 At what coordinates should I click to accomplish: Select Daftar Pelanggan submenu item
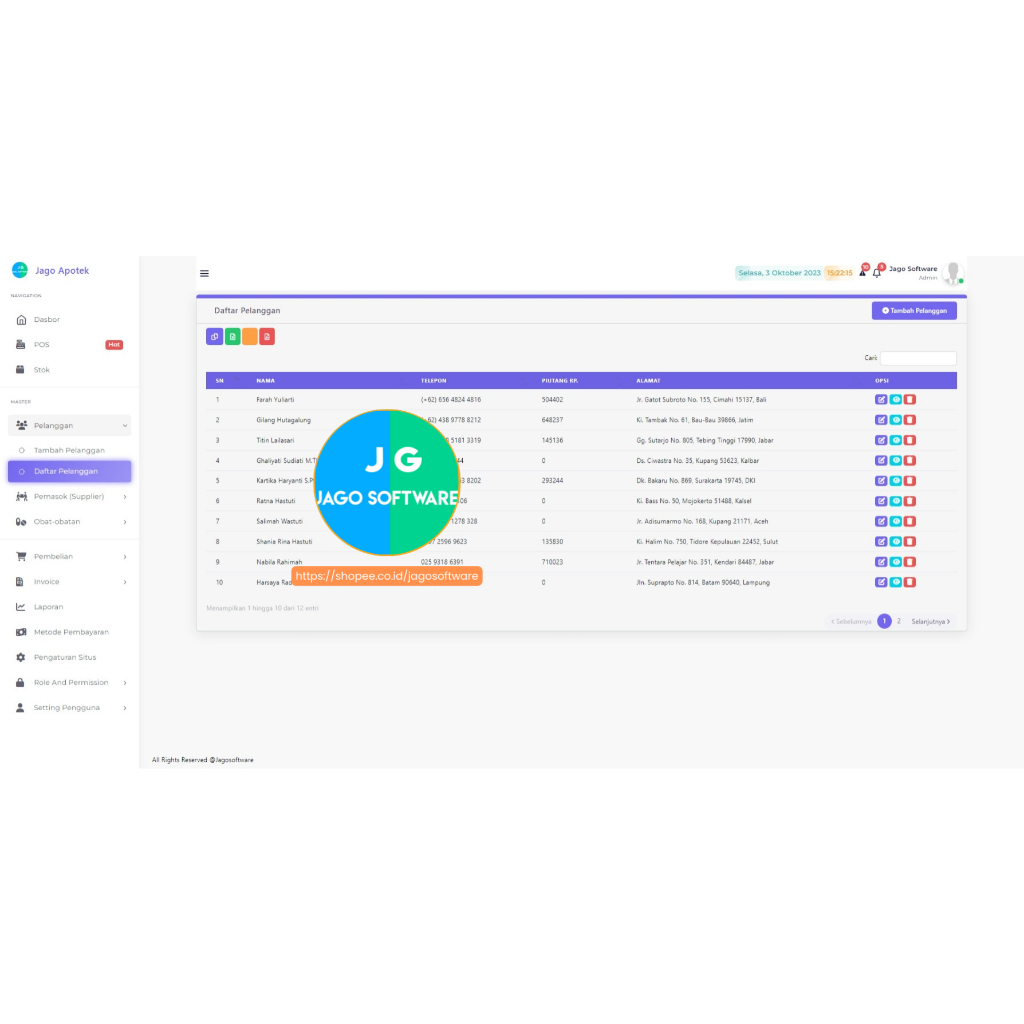tap(70, 472)
